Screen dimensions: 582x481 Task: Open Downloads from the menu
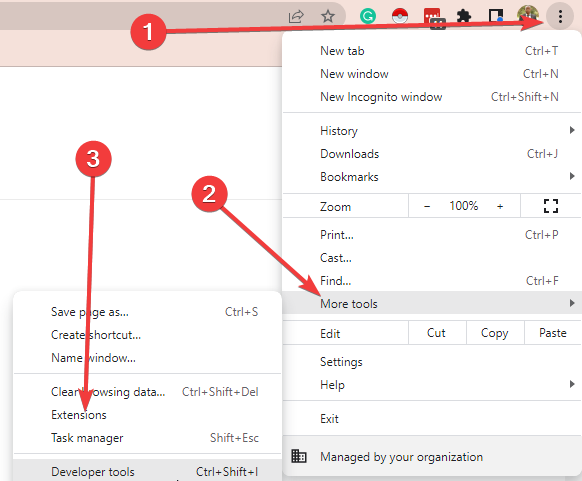pos(432,154)
